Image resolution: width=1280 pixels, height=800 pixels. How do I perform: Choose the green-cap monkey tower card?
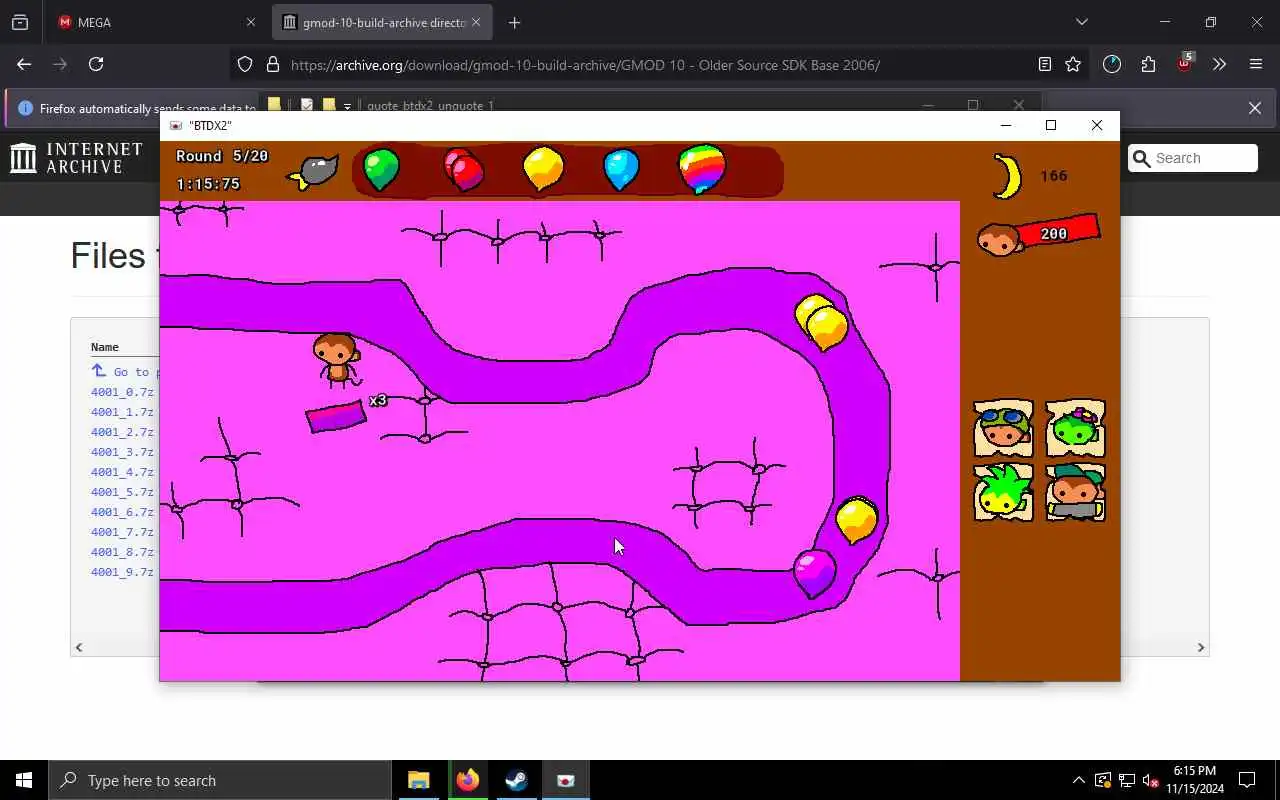tap(1076, 491)
